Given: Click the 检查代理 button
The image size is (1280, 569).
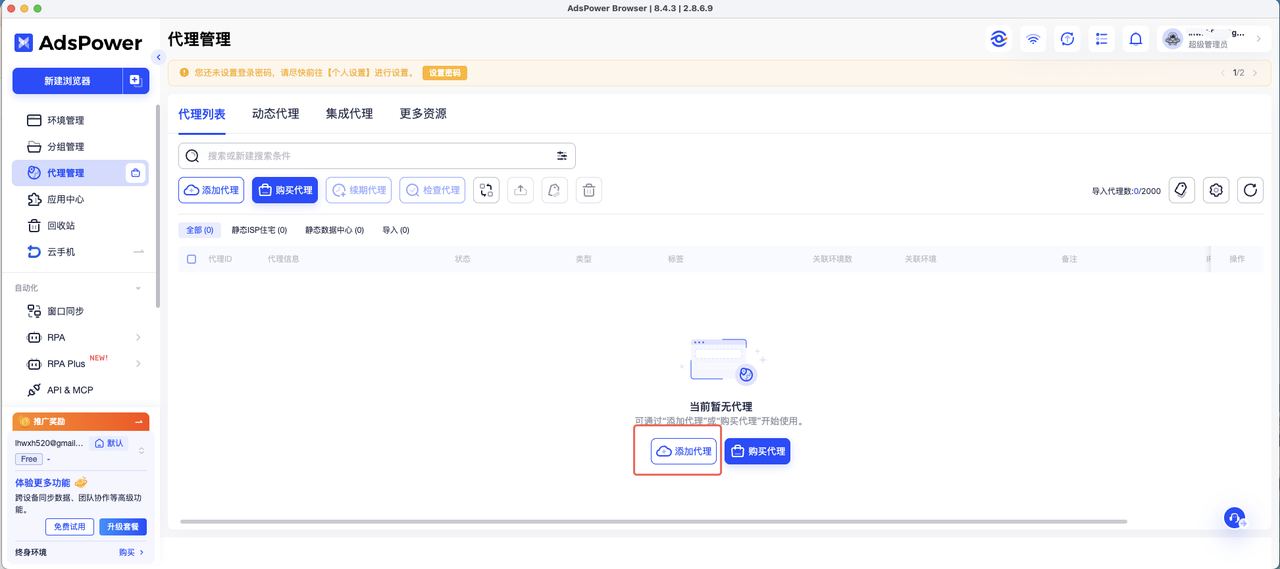Looking at the screenshot, I should tap(432, 190).
